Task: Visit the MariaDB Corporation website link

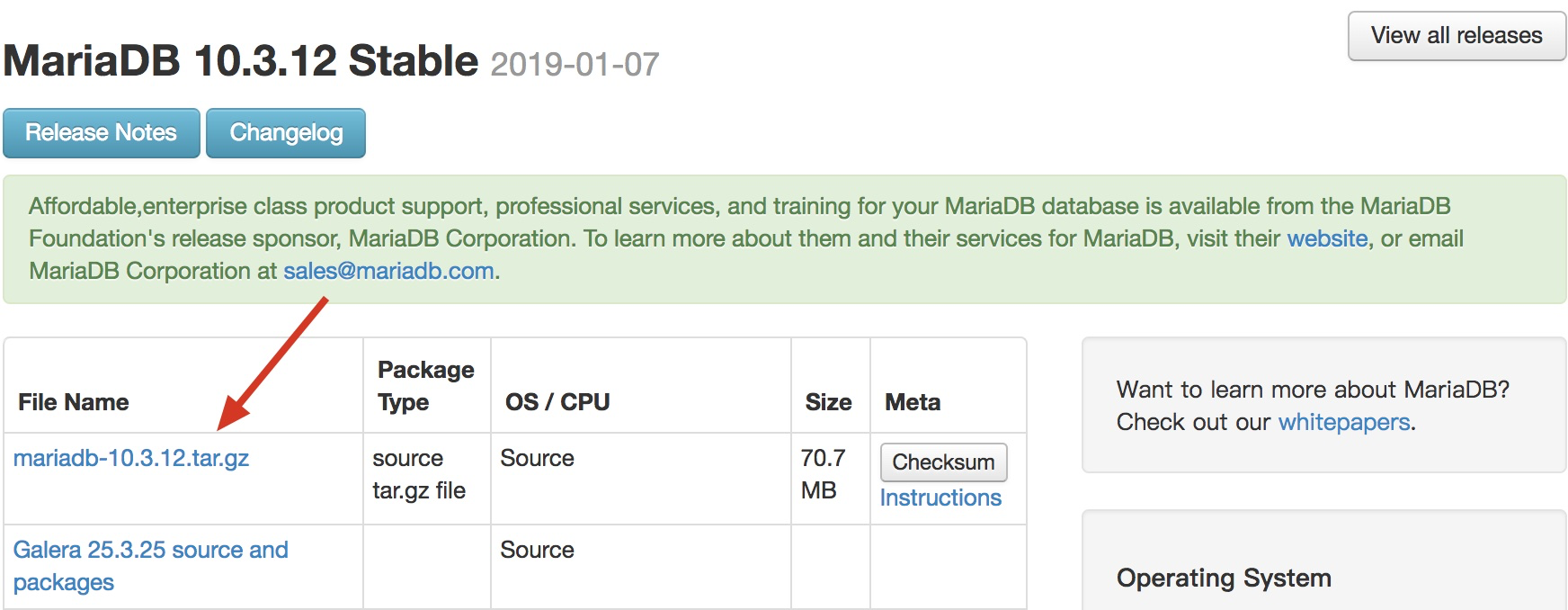Action: (x=1327, y=238)
